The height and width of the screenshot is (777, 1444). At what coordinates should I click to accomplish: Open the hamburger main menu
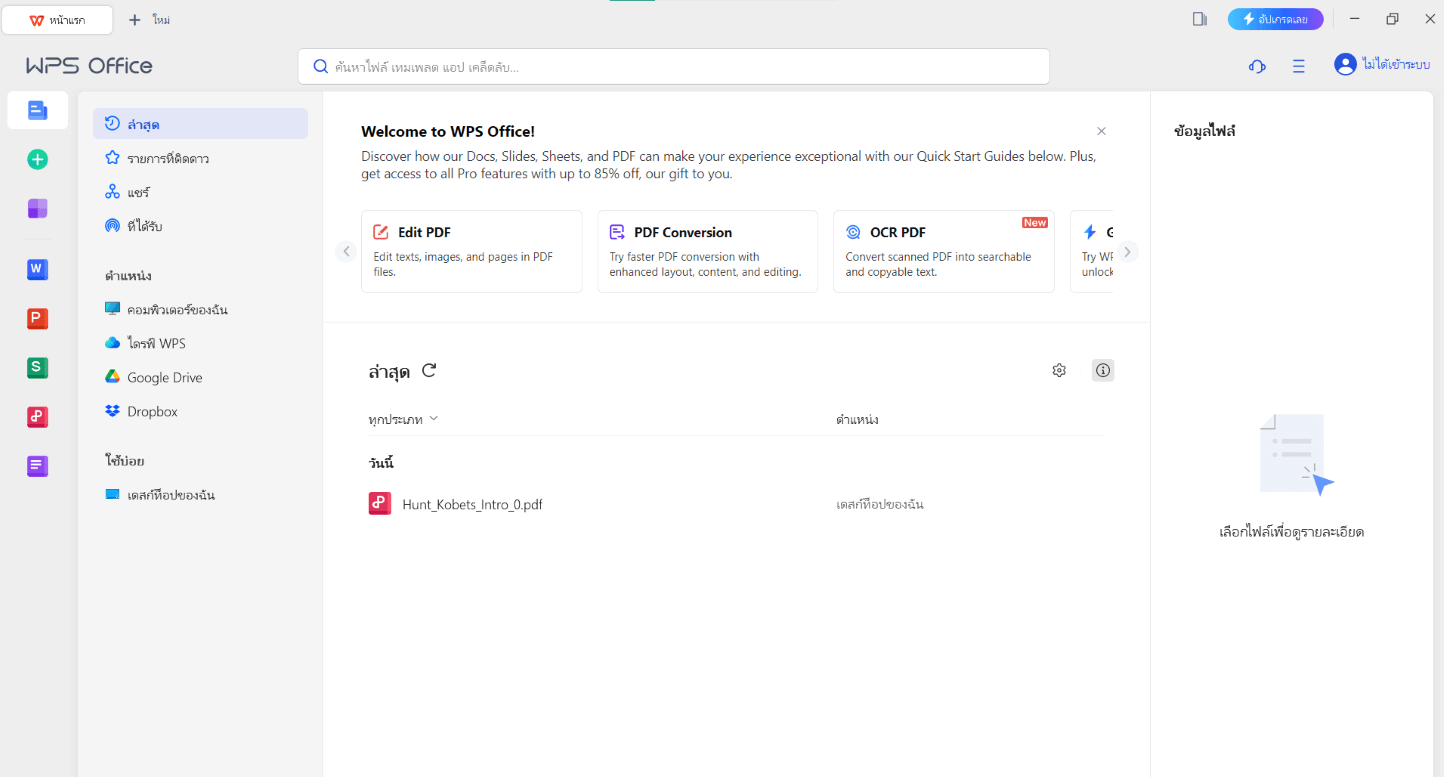click(1298, 66)
